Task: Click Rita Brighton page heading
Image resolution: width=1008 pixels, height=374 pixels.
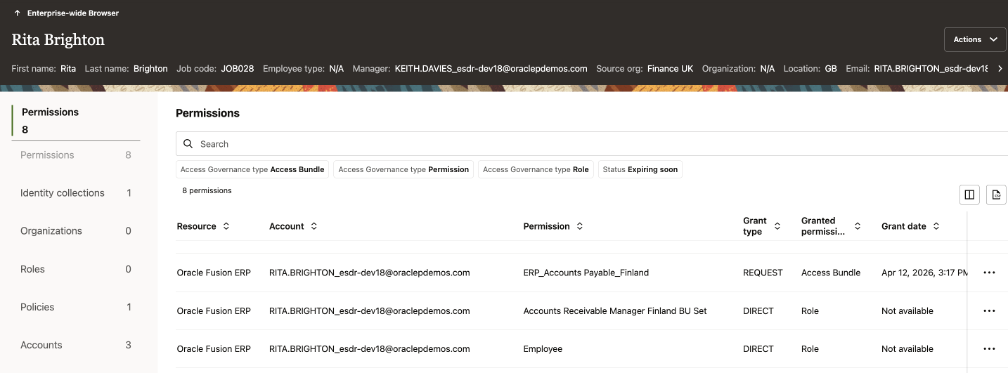Action: pos(58,40)
